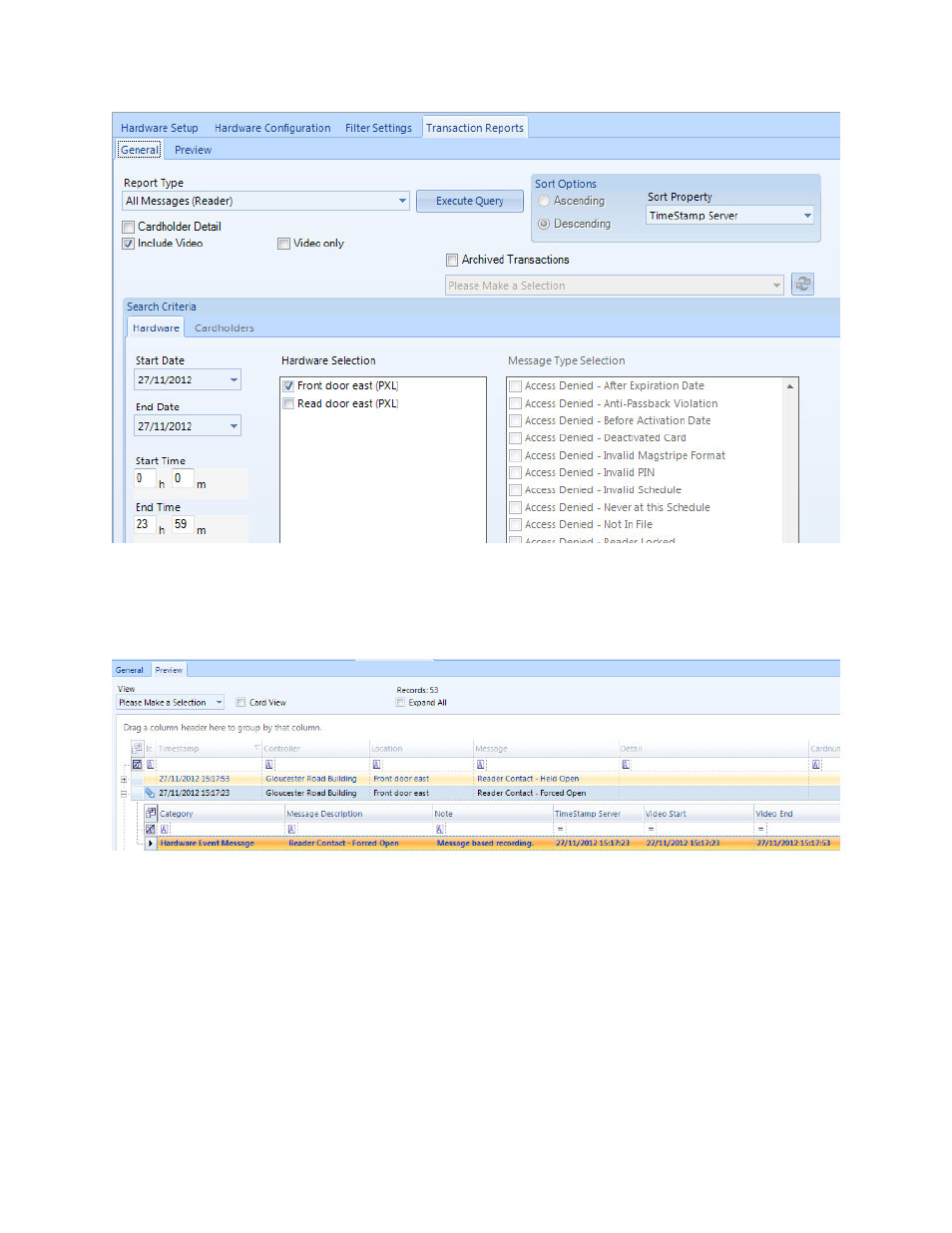Viewport: 952px width, 1233px height.
Task: Select the Hardware search criteria tab
Action: (156, 328)
